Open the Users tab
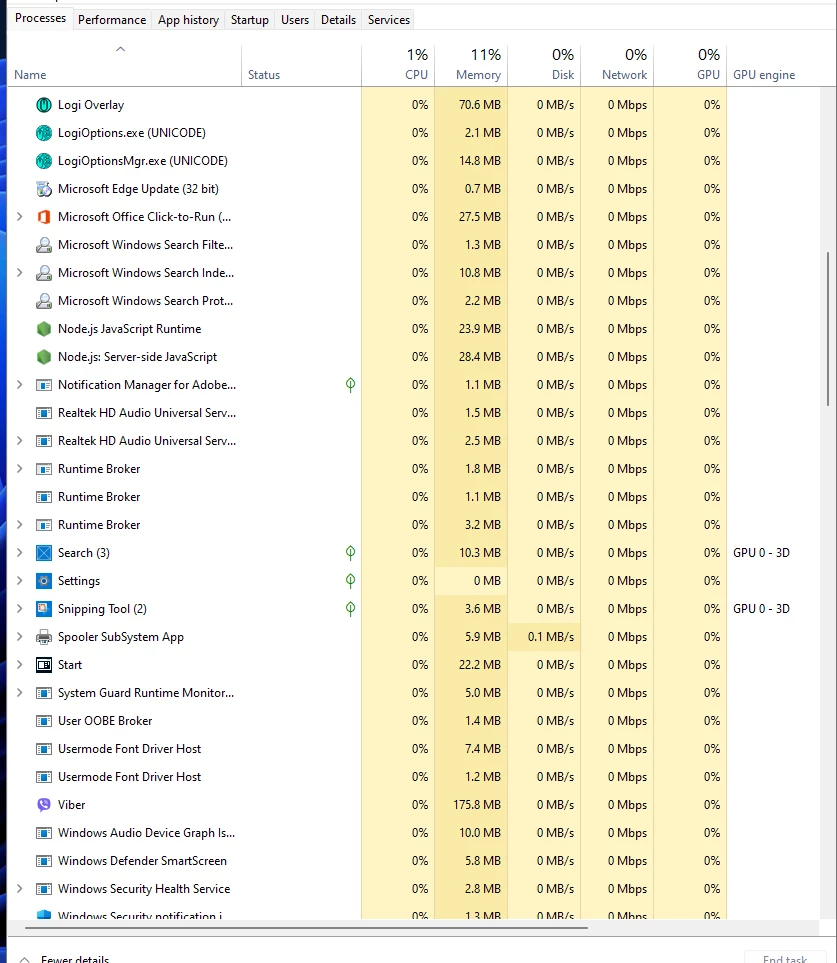This screenshot has width=837, height=963. (x=295, y=20)
